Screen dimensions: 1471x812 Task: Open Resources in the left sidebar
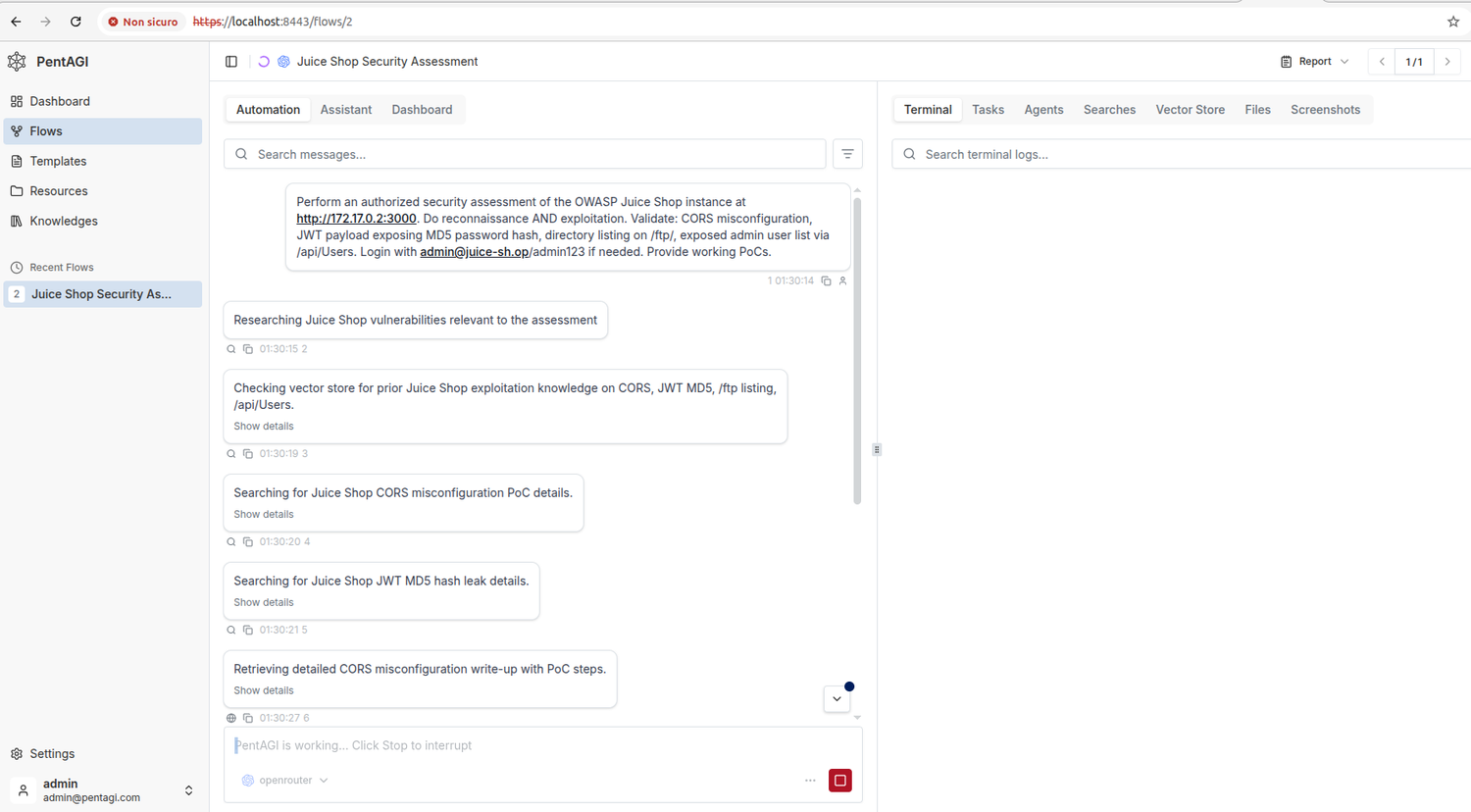click(103, 191)
